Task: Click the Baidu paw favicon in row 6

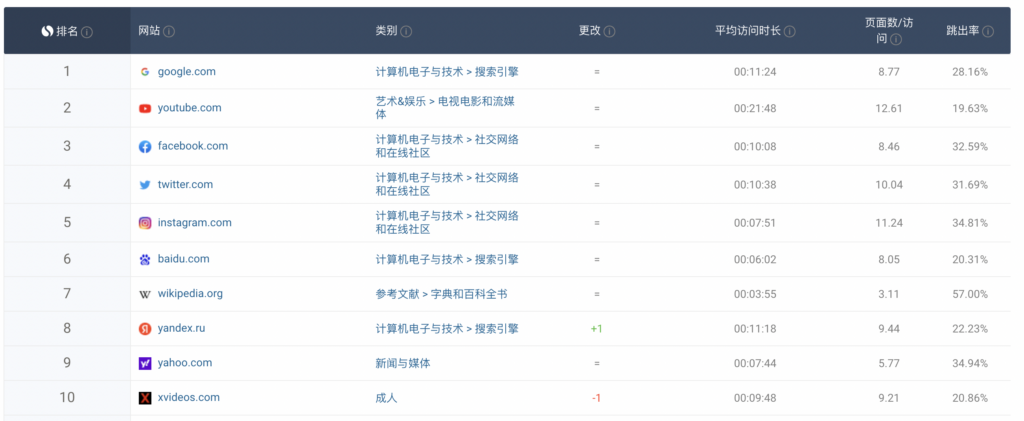Action: coord(145,260)
